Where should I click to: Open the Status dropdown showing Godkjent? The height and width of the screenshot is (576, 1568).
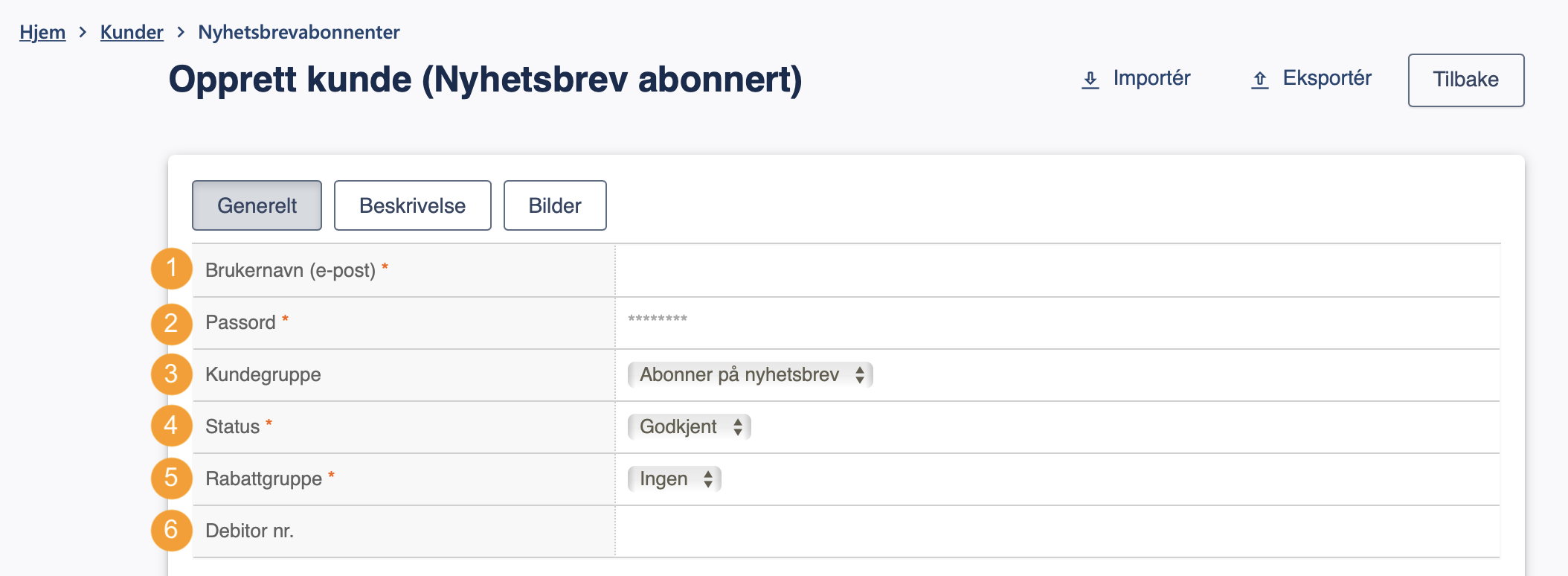coord(689,426)
